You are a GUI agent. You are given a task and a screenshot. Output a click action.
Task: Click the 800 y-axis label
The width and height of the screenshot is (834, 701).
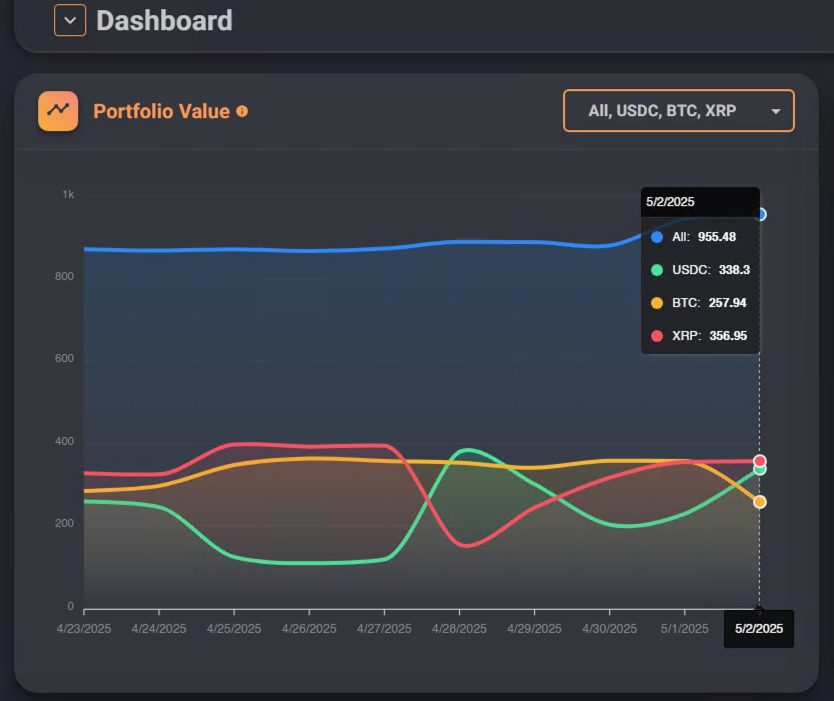64,277
